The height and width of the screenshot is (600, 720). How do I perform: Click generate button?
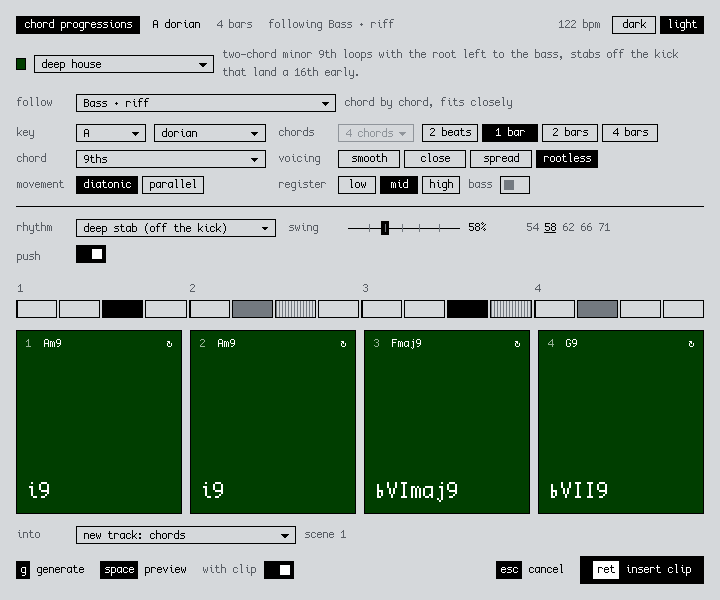(x=51, y=570)
